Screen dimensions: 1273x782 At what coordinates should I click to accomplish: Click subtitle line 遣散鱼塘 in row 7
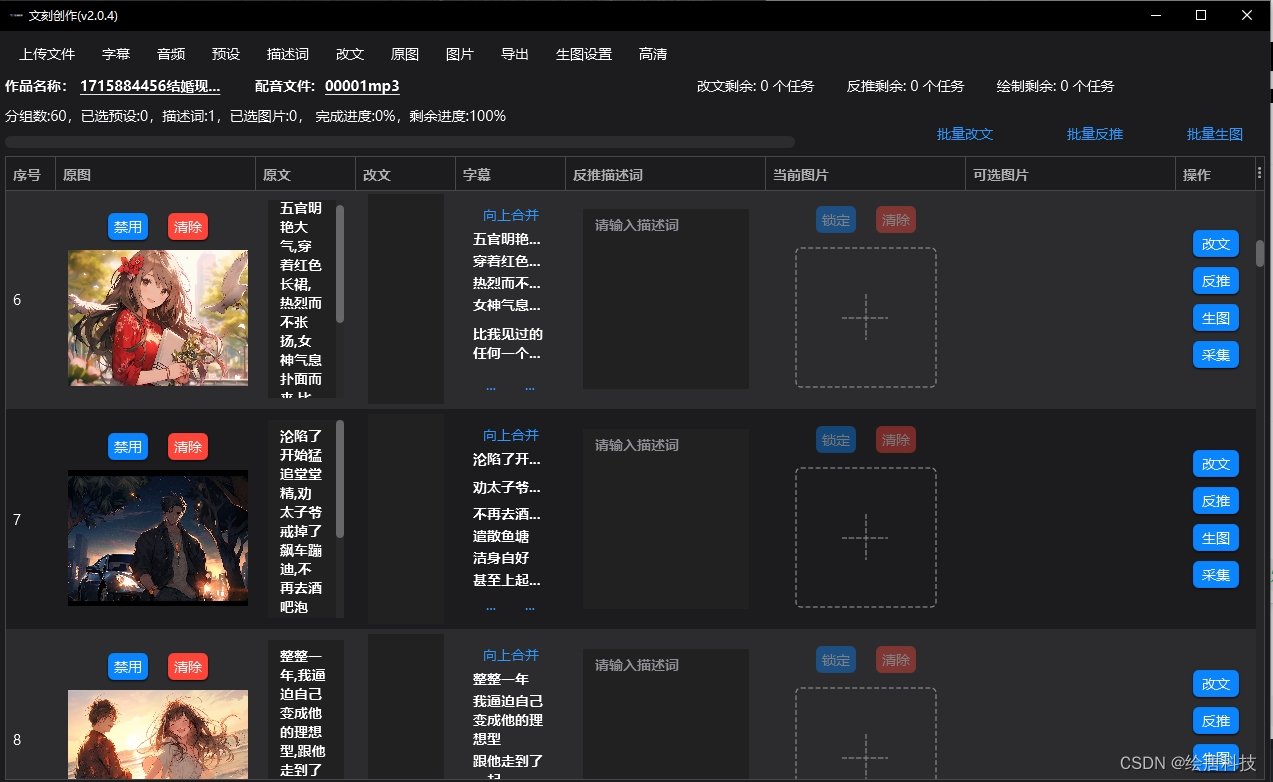click(501, 537)
